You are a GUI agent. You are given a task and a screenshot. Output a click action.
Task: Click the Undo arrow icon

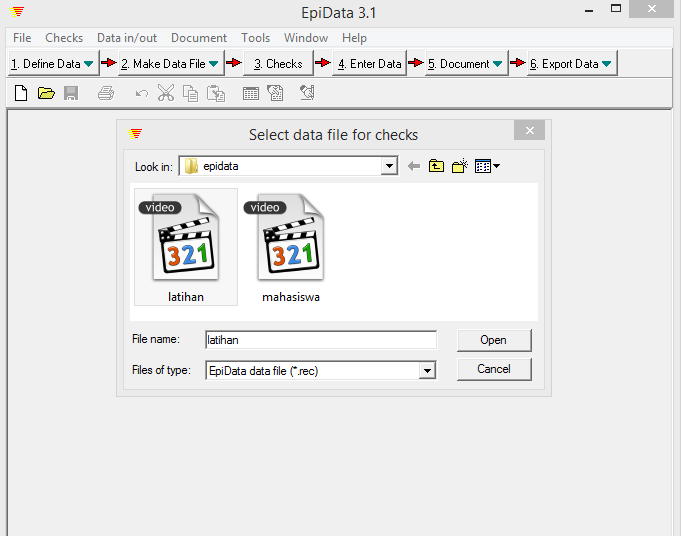pos(142,93)
